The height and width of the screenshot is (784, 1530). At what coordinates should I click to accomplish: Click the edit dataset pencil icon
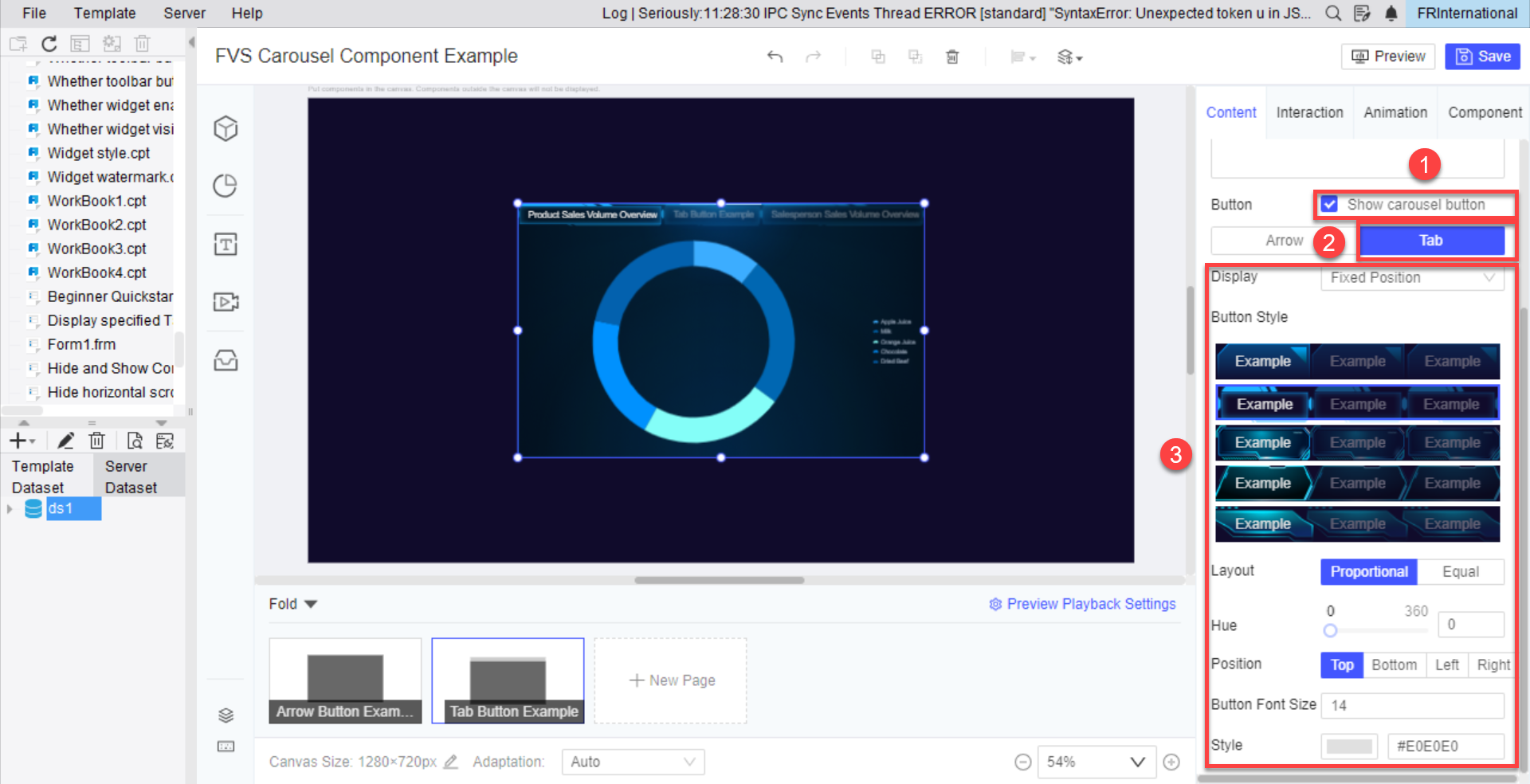pos(65,441)
